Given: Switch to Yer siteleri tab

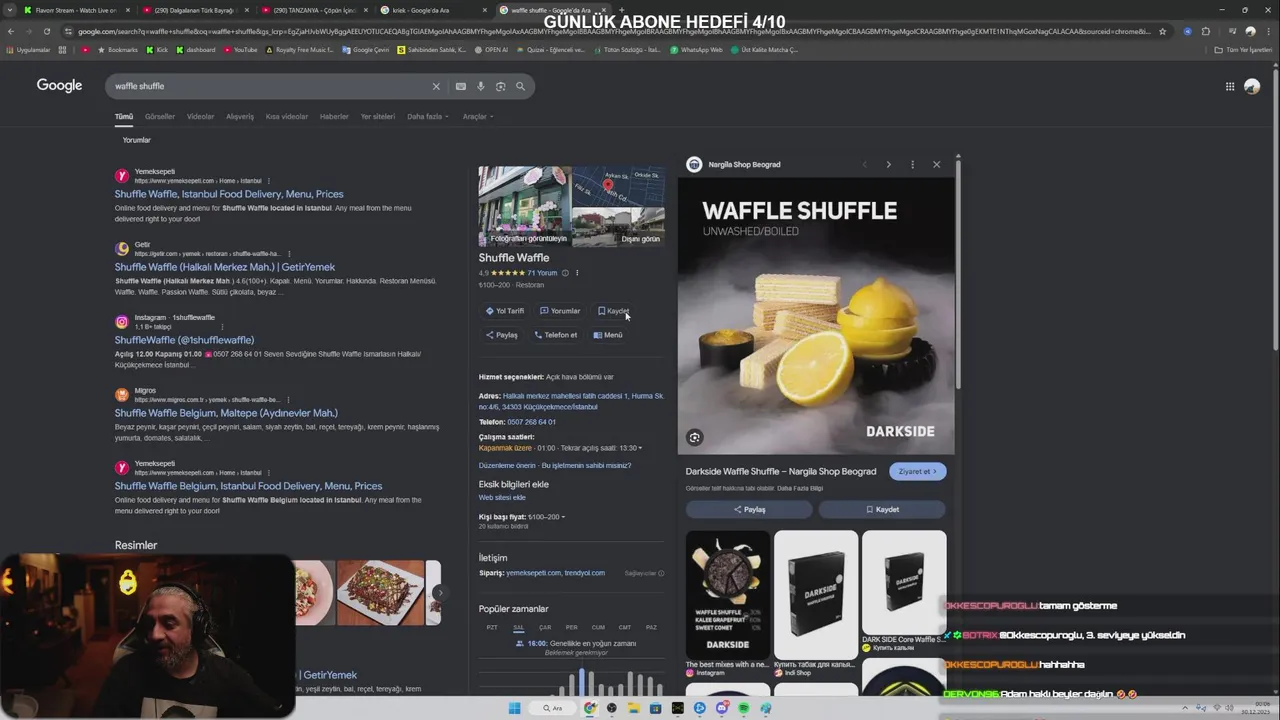Looking at the screenshot, I should (x=378, y=116).
